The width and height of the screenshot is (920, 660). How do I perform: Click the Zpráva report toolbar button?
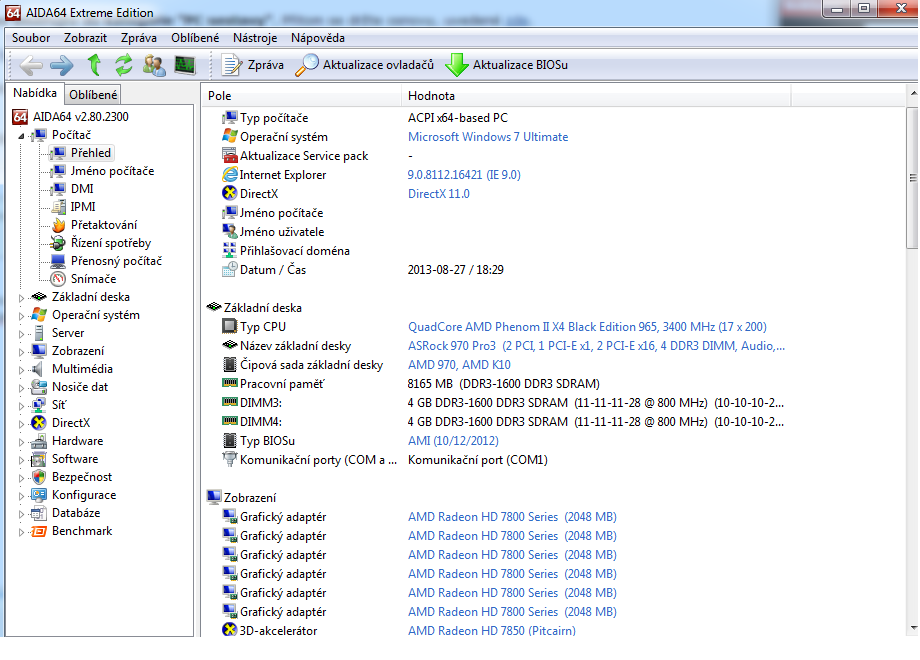[253, 65]
